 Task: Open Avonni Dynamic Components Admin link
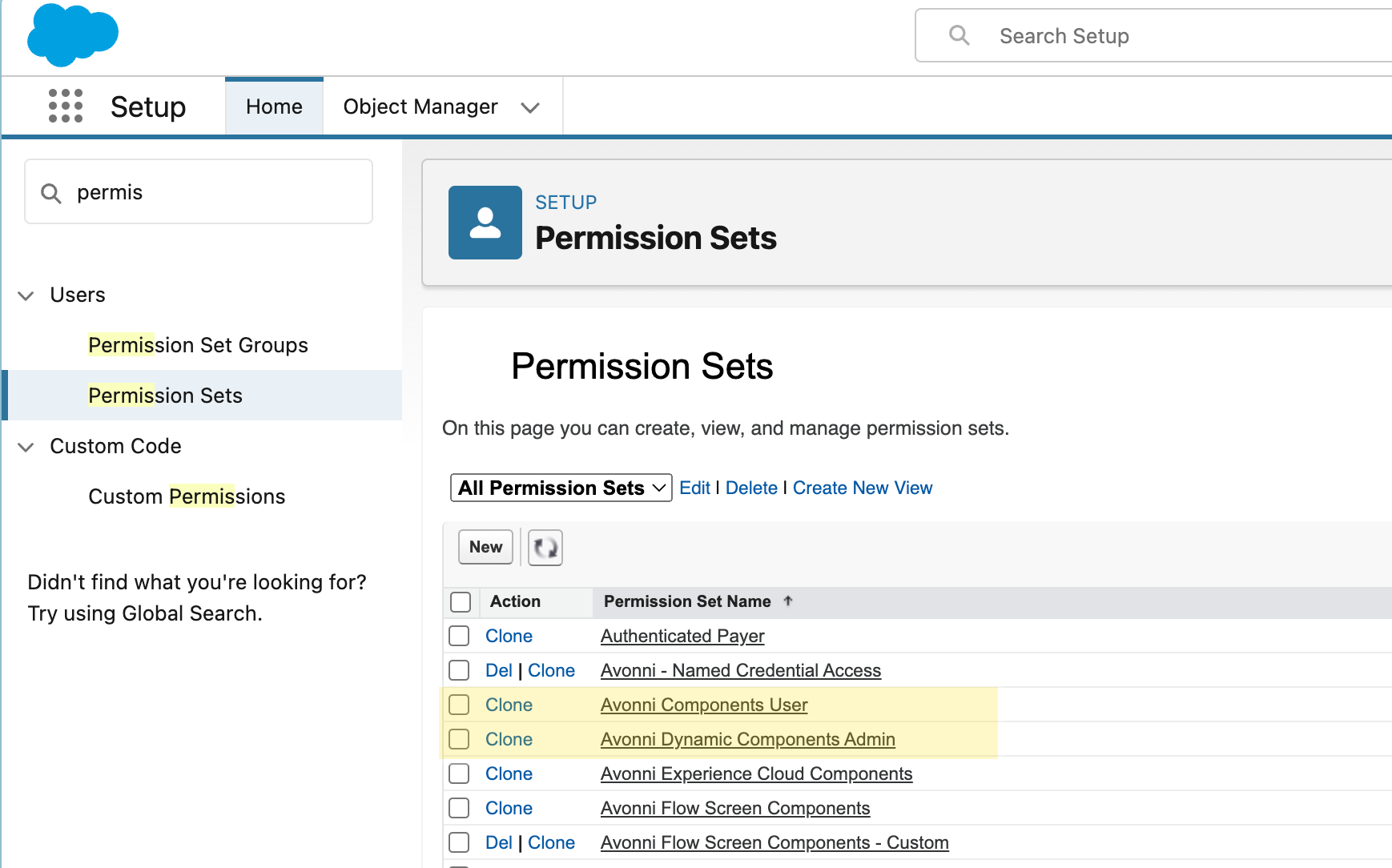(x=747, y=739)
